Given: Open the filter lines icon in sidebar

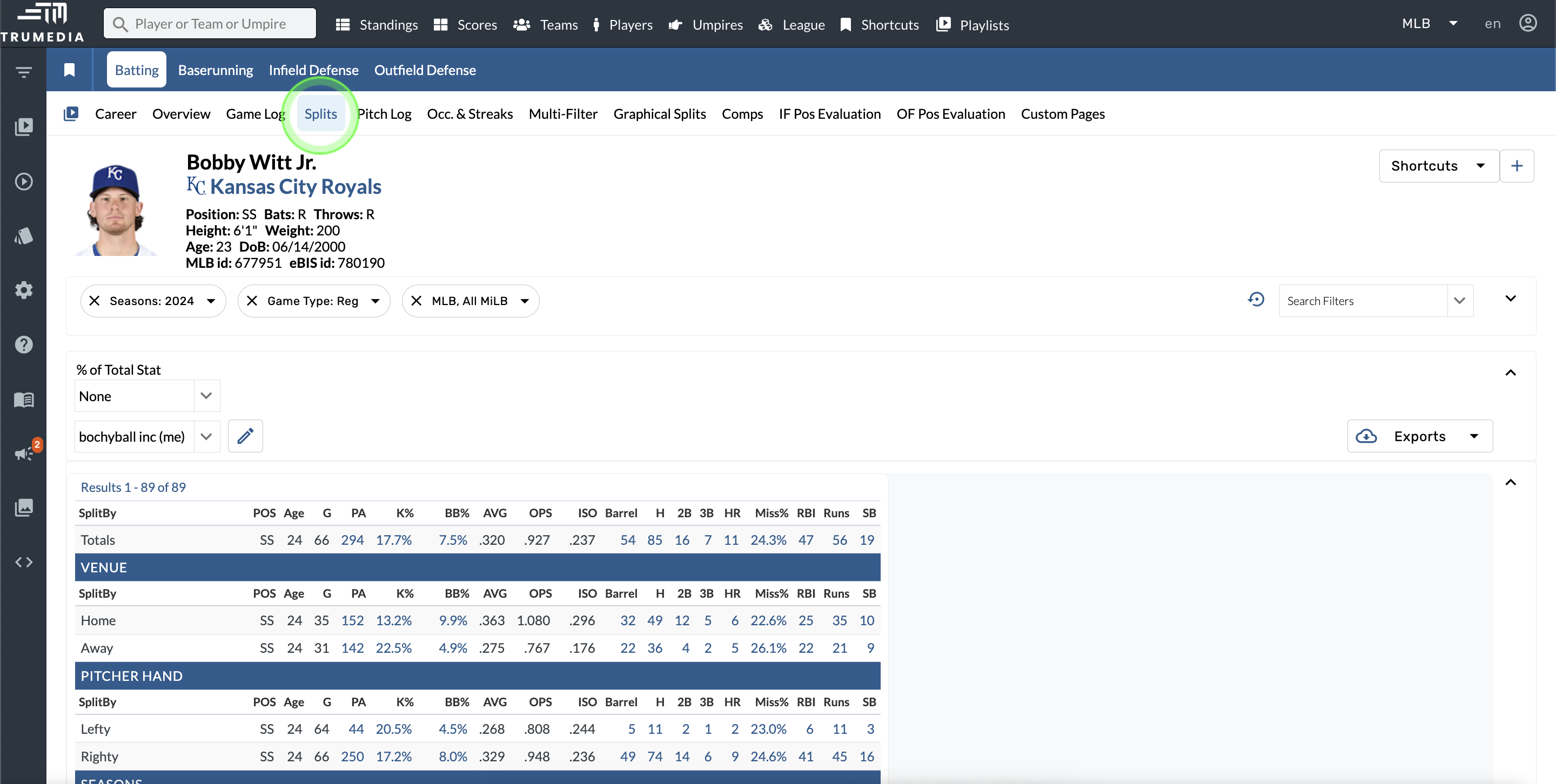Looking at the screenshot, I should tap(24, 72).
